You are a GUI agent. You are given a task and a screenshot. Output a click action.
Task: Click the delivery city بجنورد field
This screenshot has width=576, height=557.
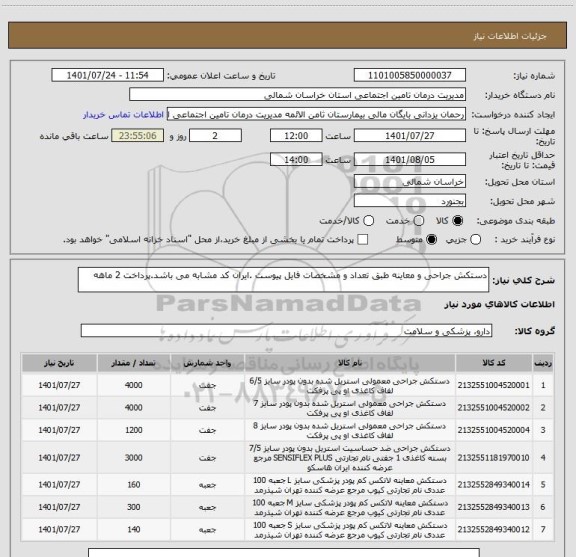click(410, 201)
